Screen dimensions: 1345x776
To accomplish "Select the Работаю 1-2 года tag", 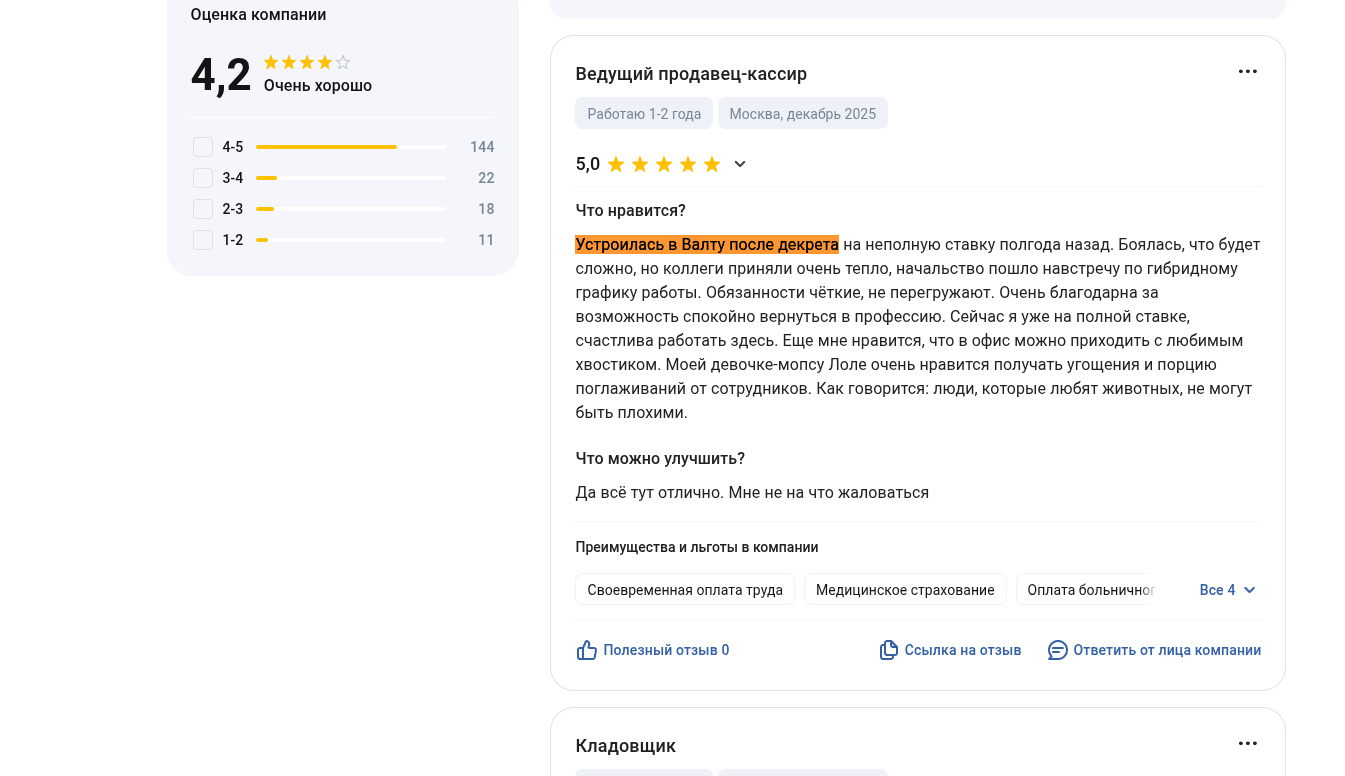I will [644, 113].
